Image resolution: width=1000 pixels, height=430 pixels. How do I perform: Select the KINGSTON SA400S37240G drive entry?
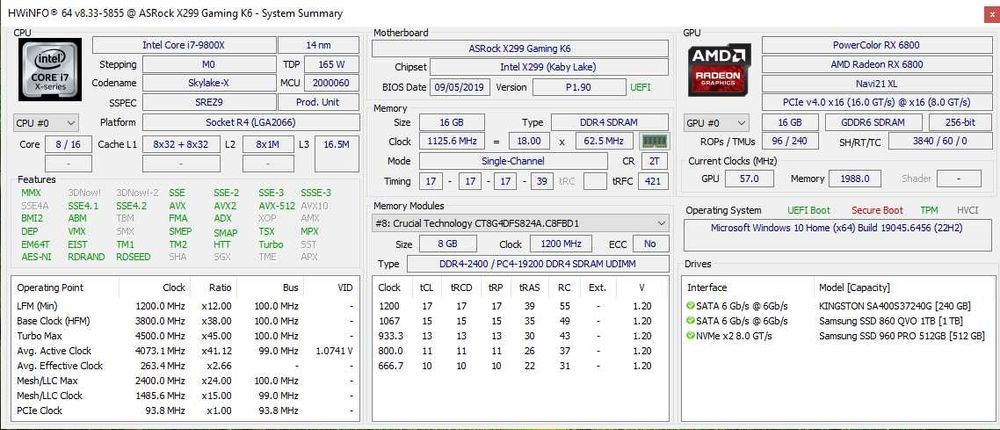(894, 305)
